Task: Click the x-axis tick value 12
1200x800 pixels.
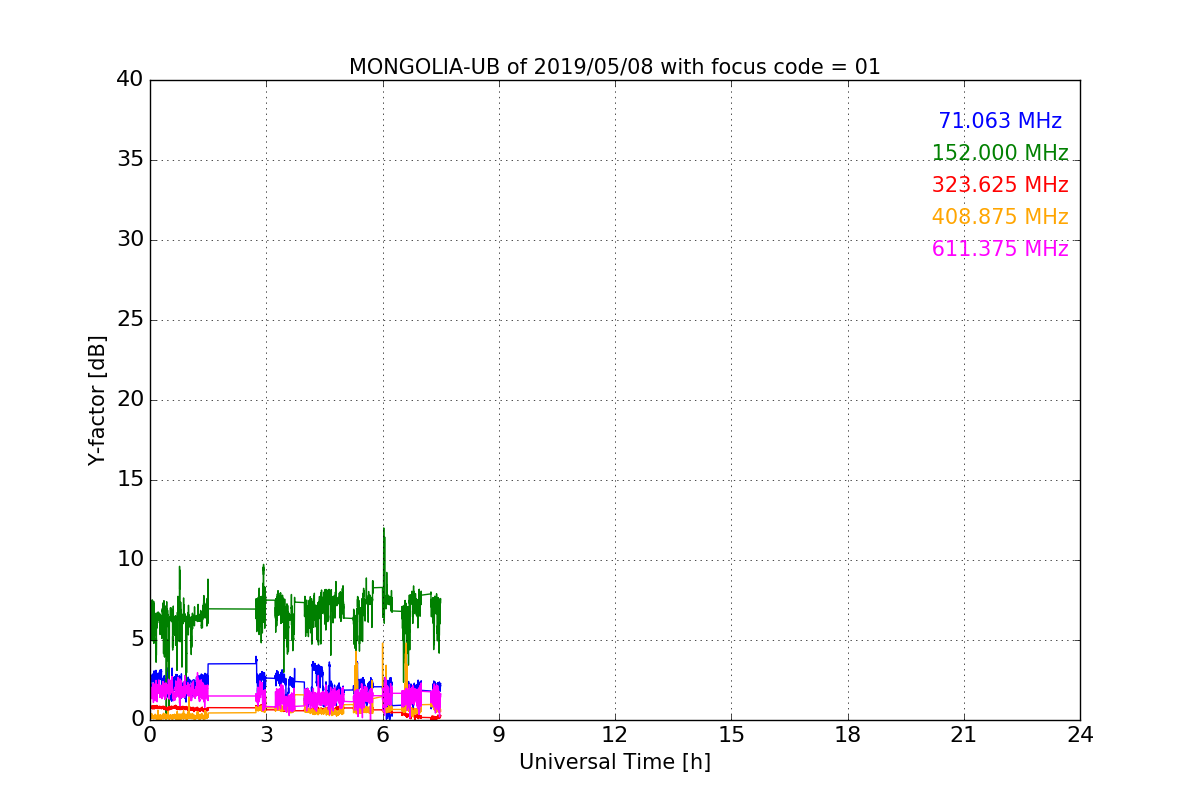Action: pyautogui.click(x=615, y=735)
